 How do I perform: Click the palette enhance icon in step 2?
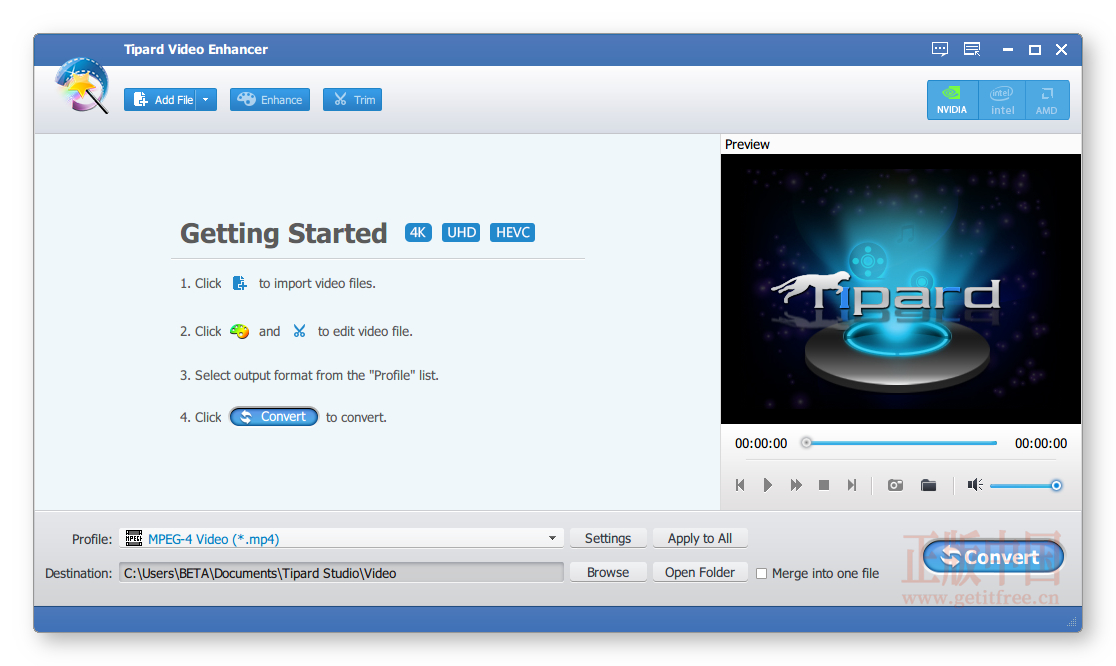[240, 331]
